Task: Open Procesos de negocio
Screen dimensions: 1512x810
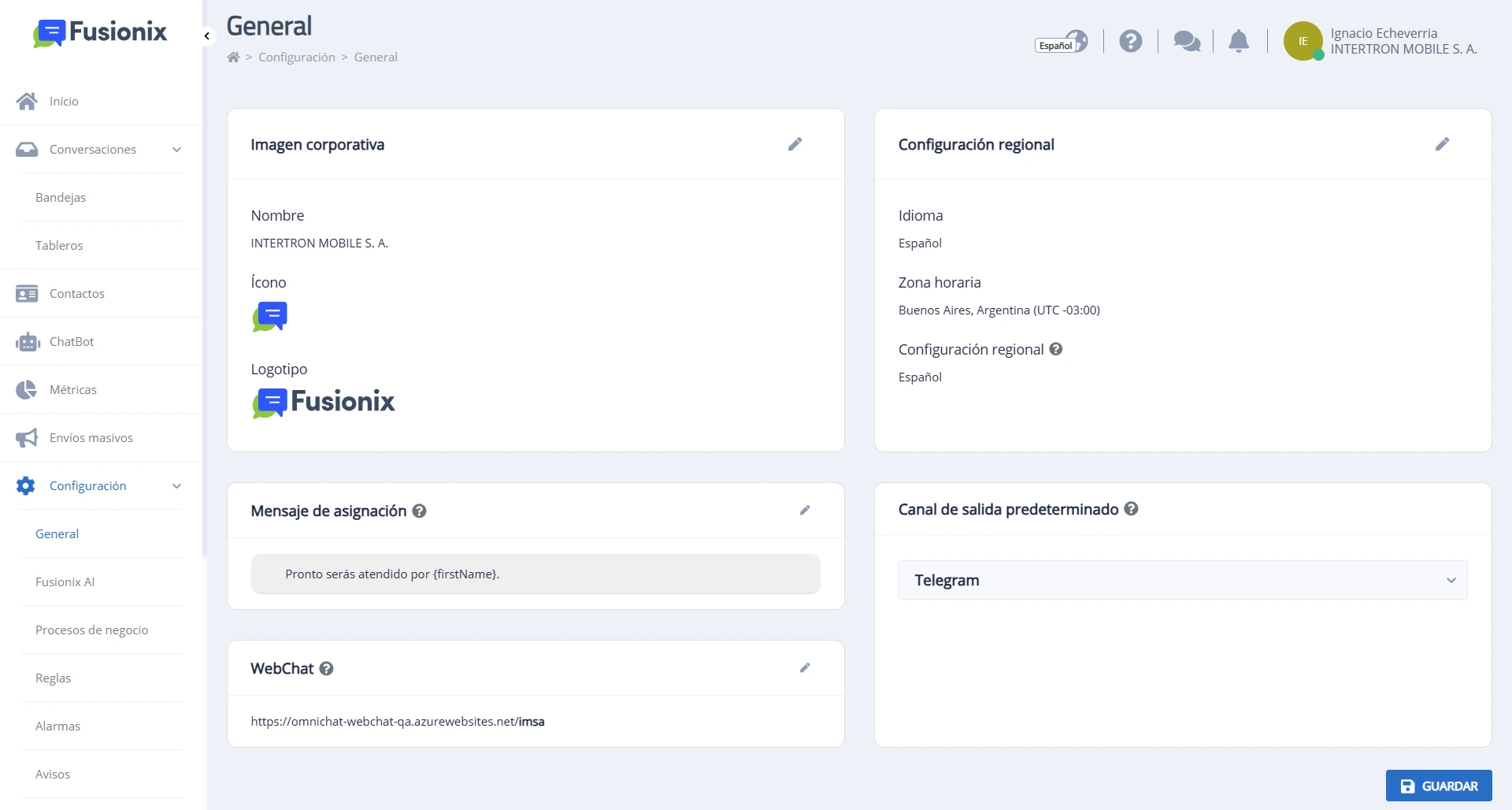Action: tap(91, 630)
